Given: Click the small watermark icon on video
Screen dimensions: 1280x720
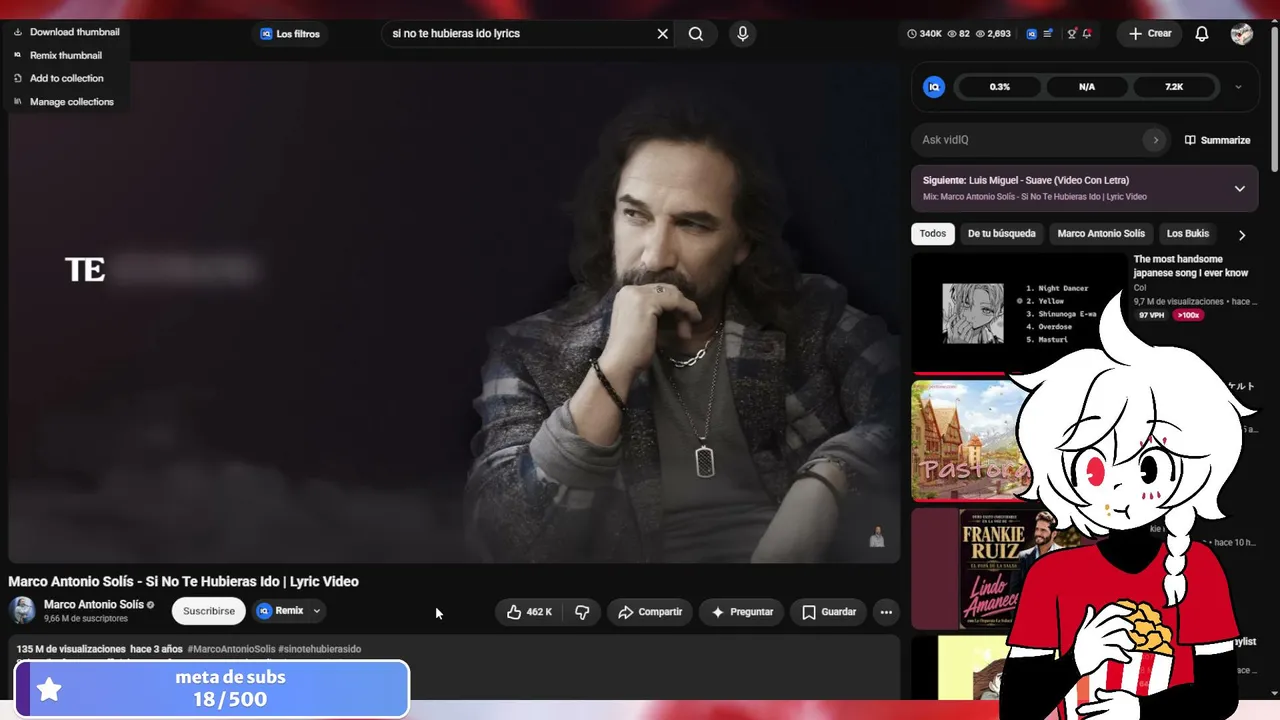Looking at the screenshot, I should coord(877,537).
